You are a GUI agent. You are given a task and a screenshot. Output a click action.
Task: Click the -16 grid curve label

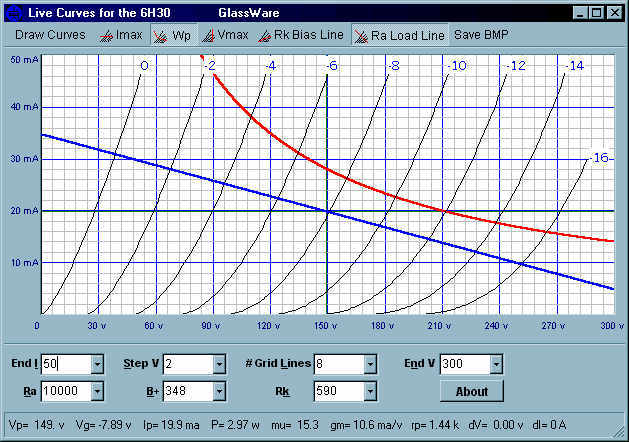click(599, 158)
